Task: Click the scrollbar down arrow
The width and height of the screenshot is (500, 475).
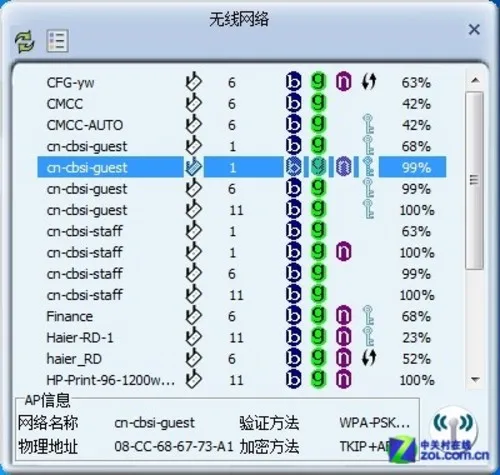Action: coord(475,379)
